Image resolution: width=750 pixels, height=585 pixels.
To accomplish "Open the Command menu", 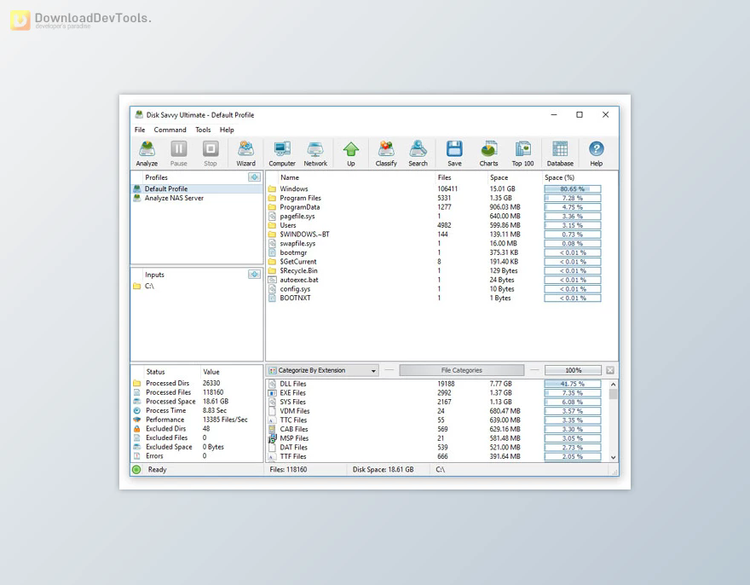I will [170, 130].
